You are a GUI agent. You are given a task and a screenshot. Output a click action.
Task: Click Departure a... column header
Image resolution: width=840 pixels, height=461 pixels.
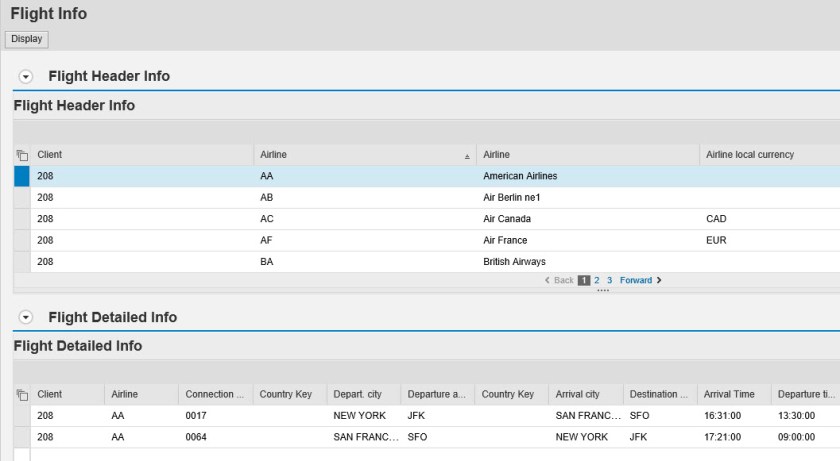click(438, 395)
